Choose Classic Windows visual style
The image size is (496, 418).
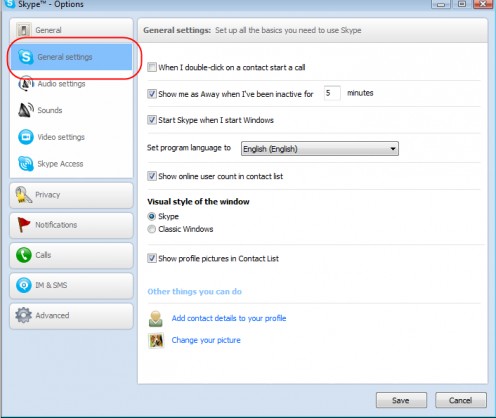(152, 229)
